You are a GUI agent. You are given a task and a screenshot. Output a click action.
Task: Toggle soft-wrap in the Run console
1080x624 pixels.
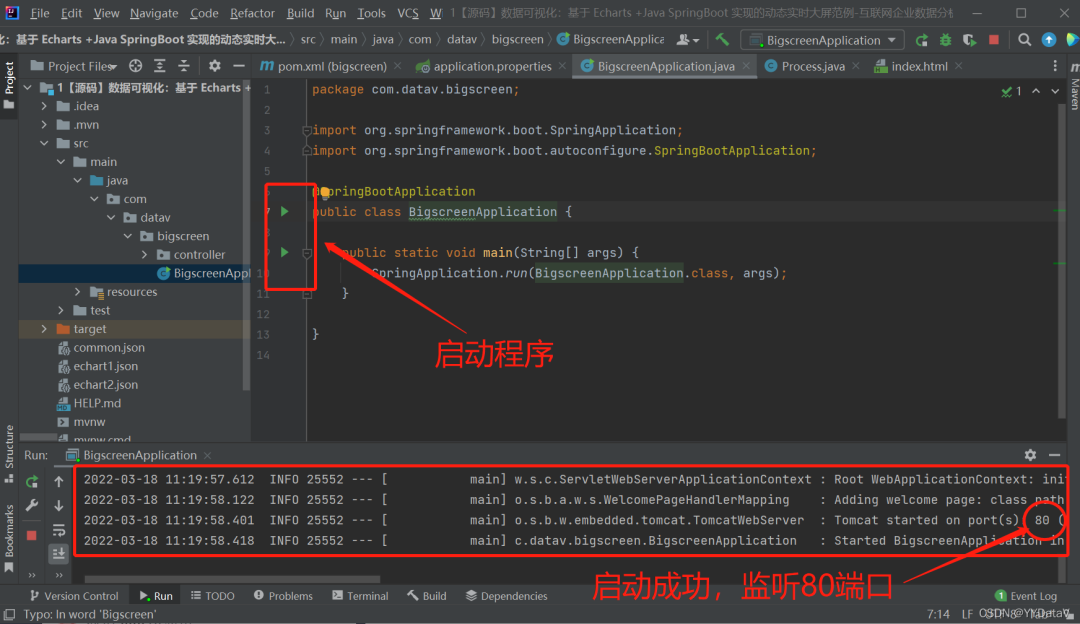click(x=59, y=530)
